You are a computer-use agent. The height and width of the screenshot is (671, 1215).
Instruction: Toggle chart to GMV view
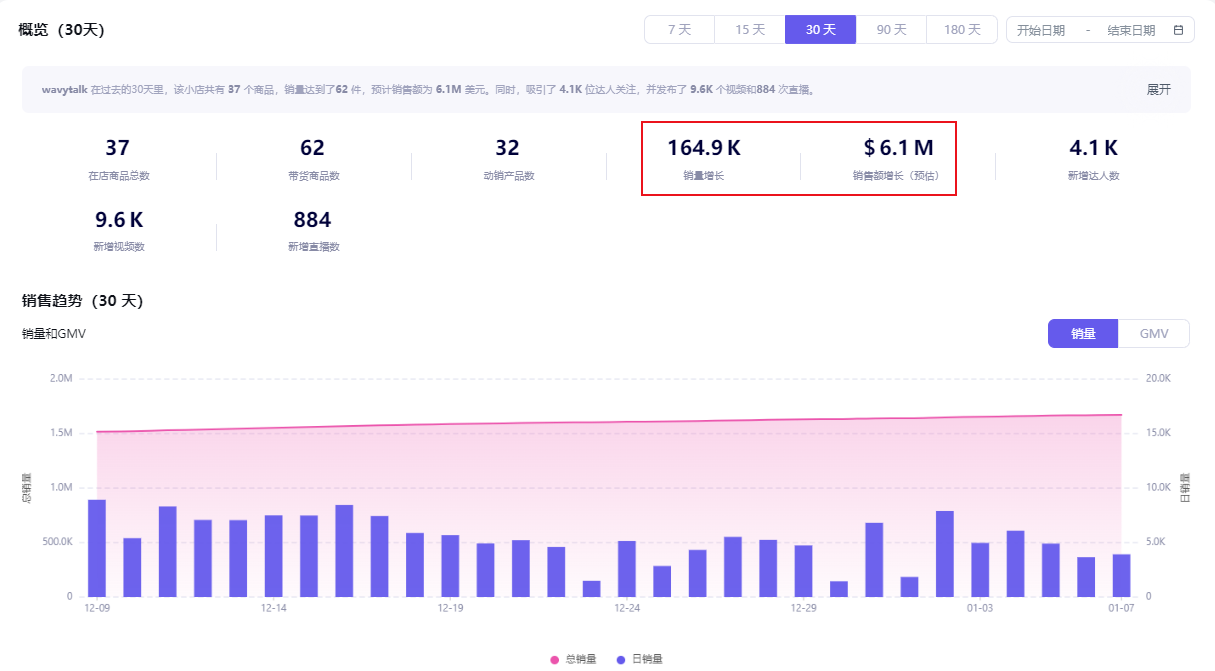pyautogui.click(x=1154, y=334)
